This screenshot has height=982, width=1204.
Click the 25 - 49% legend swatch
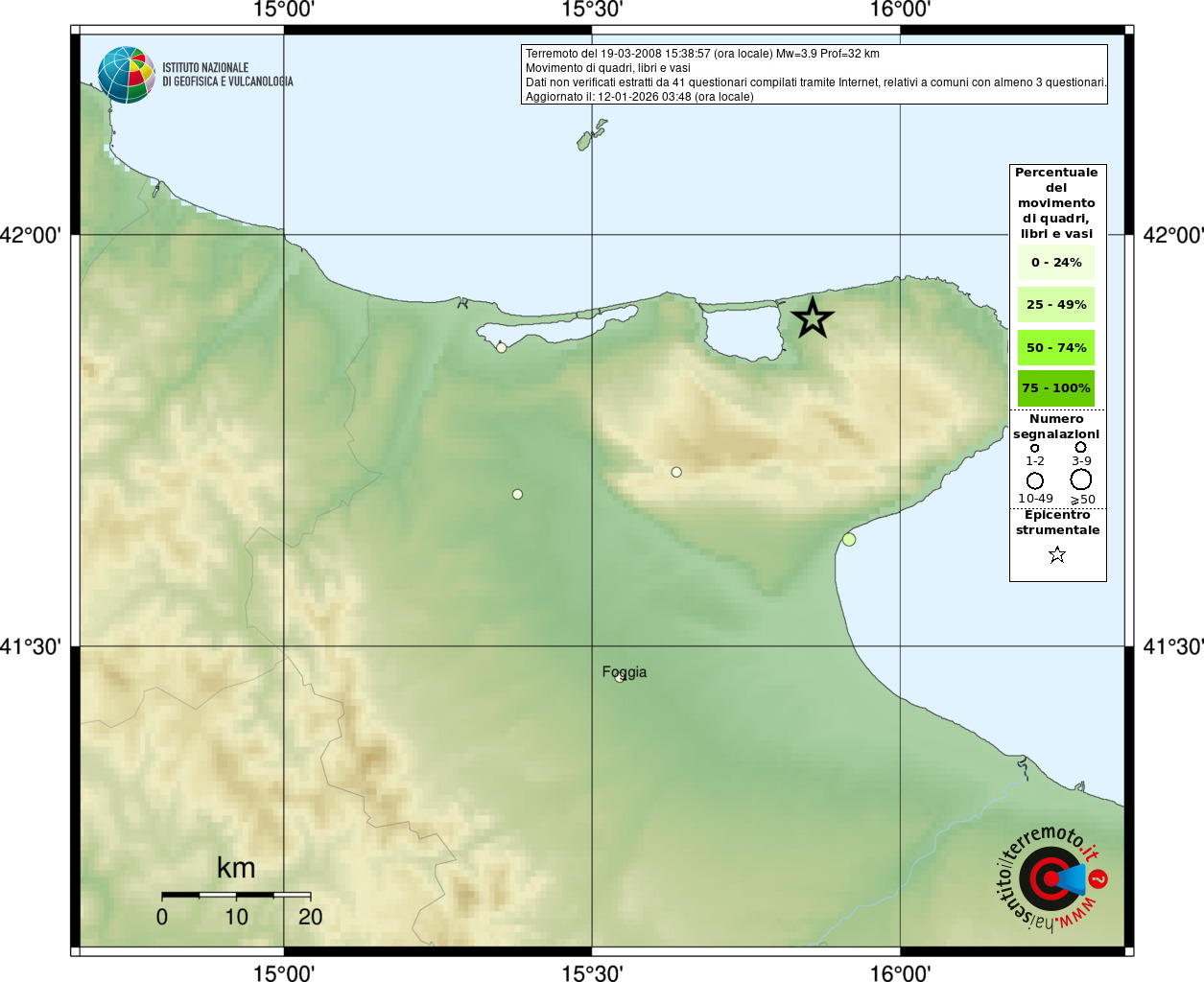tap(1056, 305)
